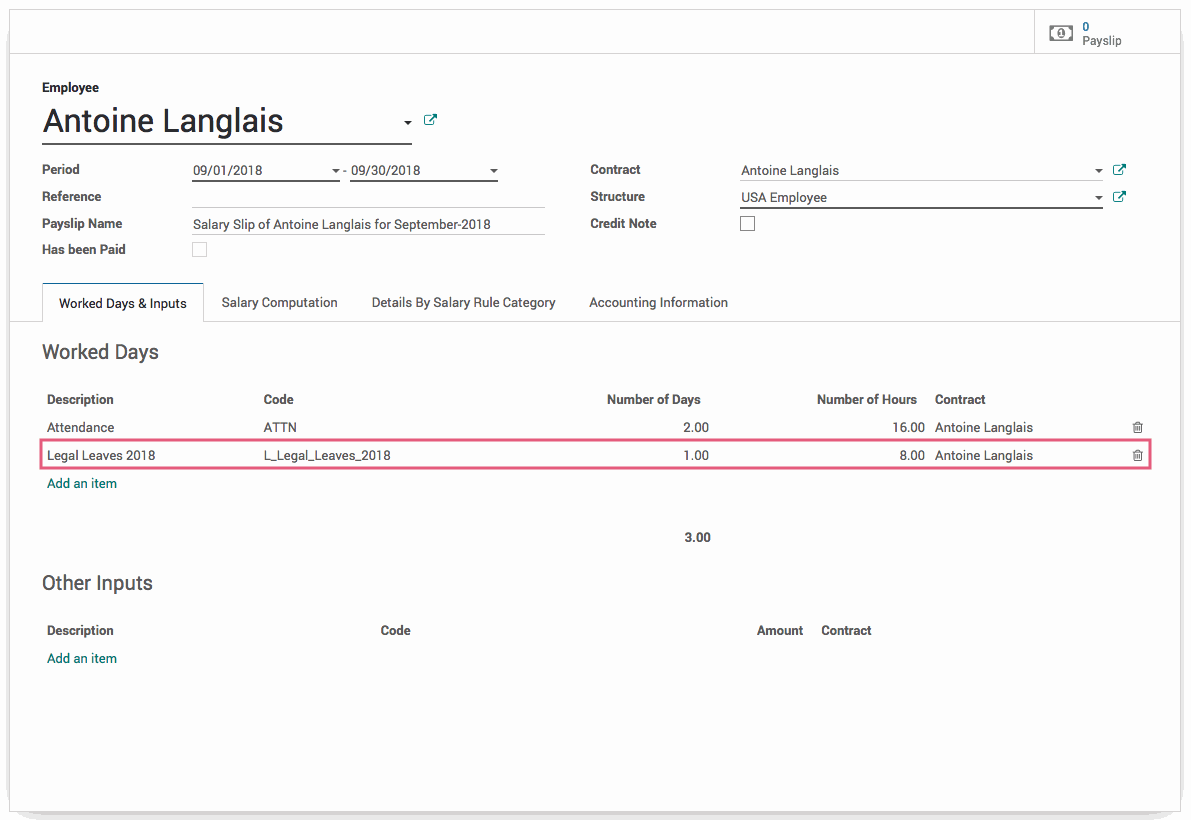This screenshot has height=820, width=1191.
Task: Click the Contract cell in Attendance row
Action: tap(984, 427)
